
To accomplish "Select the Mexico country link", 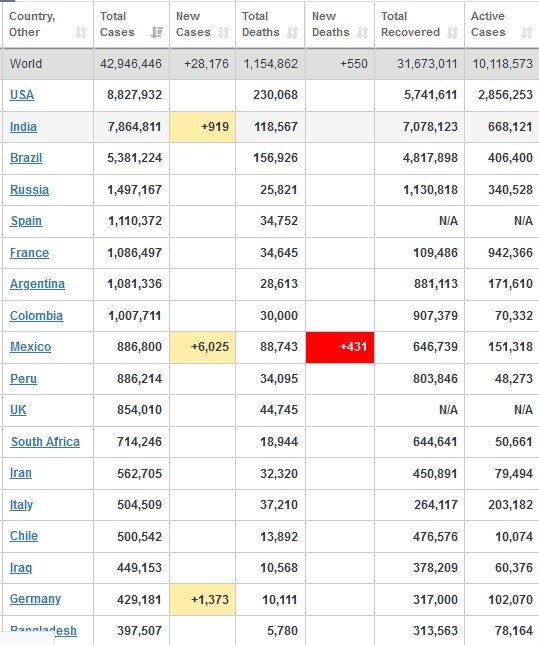I will pos(30,347).
